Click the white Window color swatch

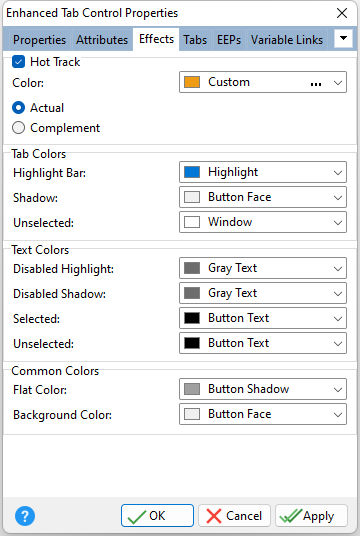[x=192, y=222]
